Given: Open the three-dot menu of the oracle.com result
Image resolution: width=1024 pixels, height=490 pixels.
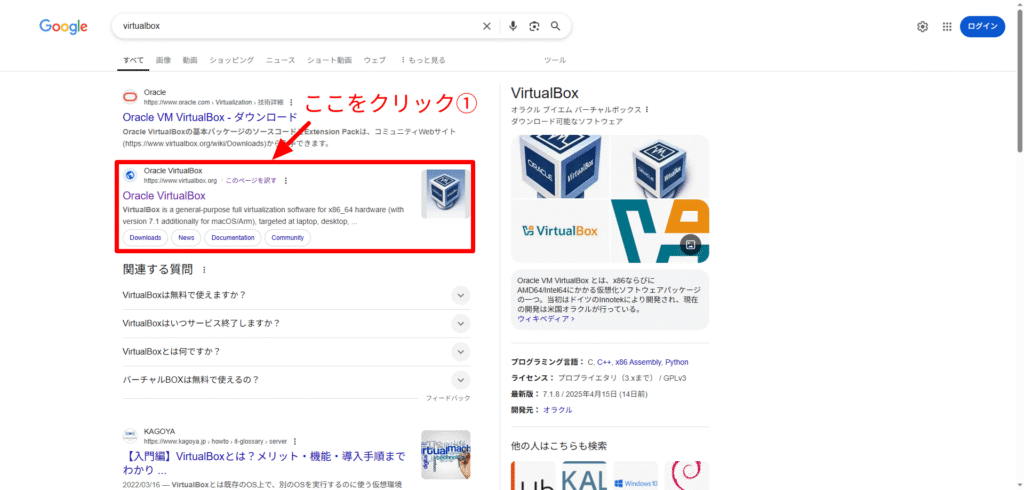Looking at the screenshot, I should click(291, 103).
